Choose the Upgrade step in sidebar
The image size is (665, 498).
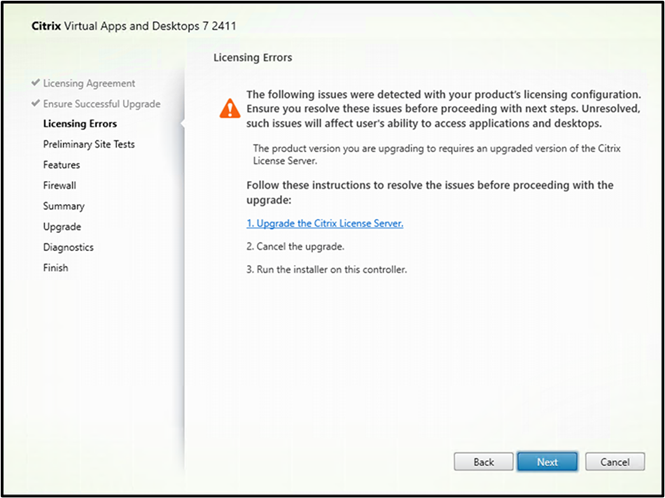[x=62, y=227]
